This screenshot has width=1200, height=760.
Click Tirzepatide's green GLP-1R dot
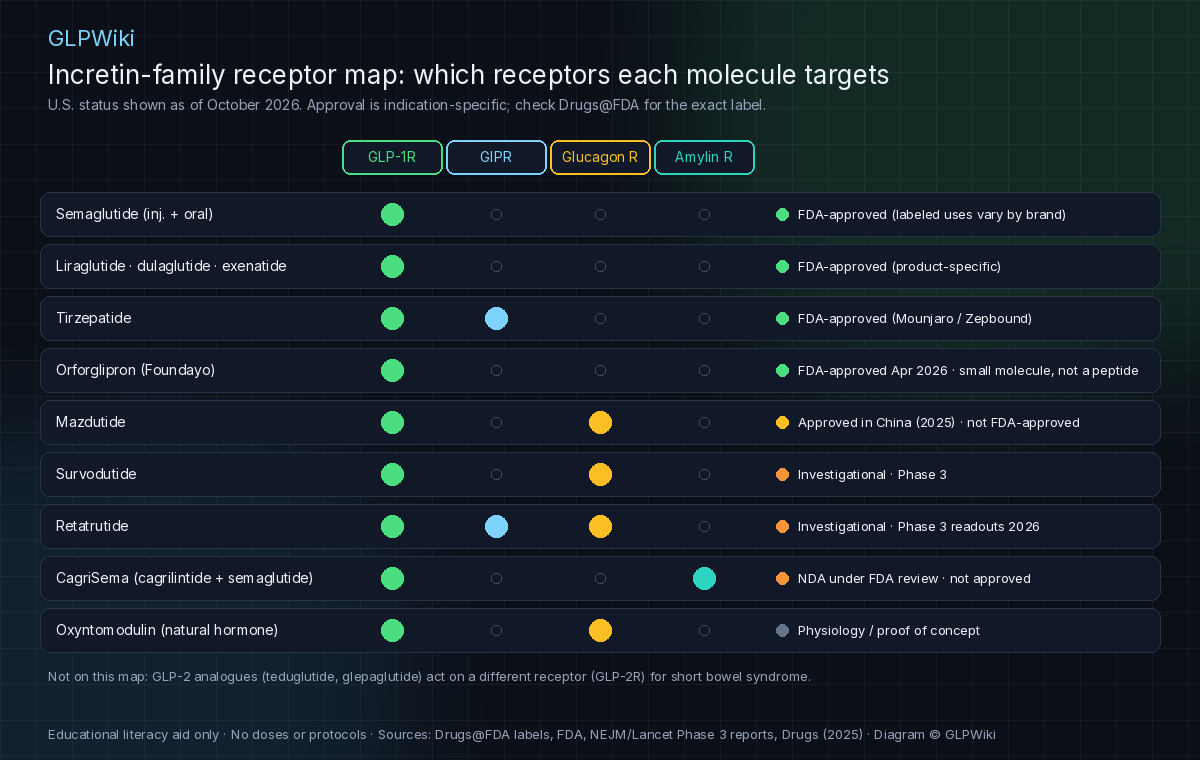pos(392,318)
